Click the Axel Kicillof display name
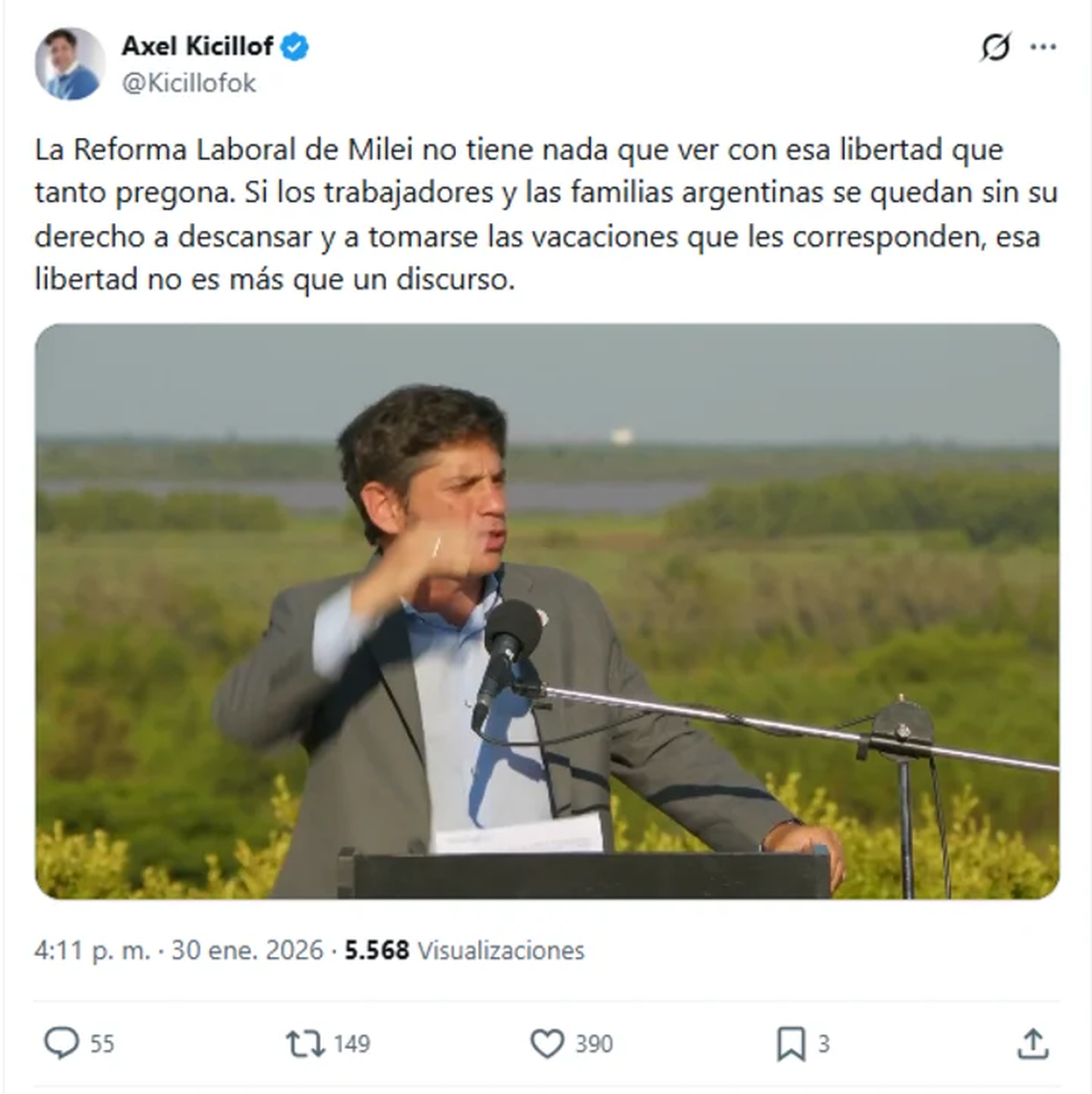The height and width of the screenshot is (1094, 1092). (197, 46)
